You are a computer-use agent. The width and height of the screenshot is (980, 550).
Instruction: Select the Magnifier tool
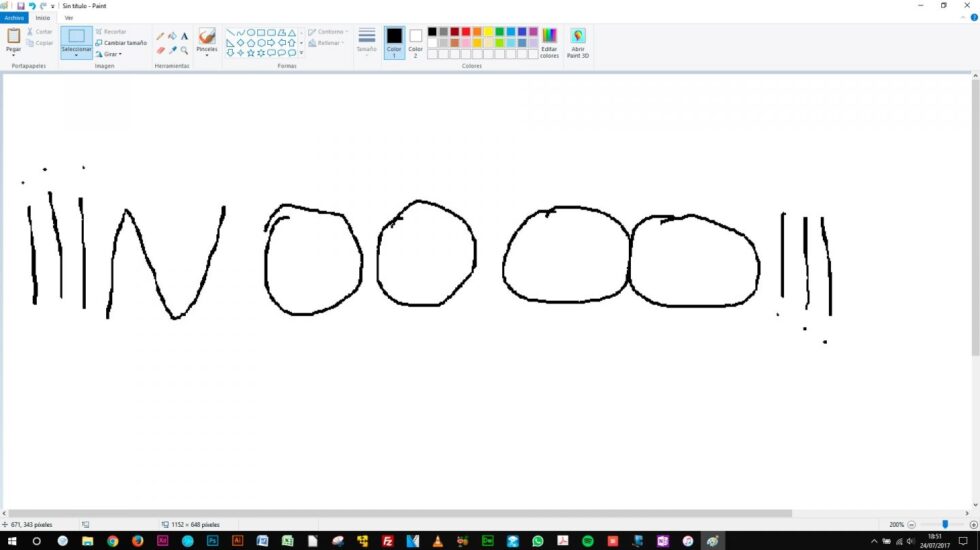(x=184, y=50)
